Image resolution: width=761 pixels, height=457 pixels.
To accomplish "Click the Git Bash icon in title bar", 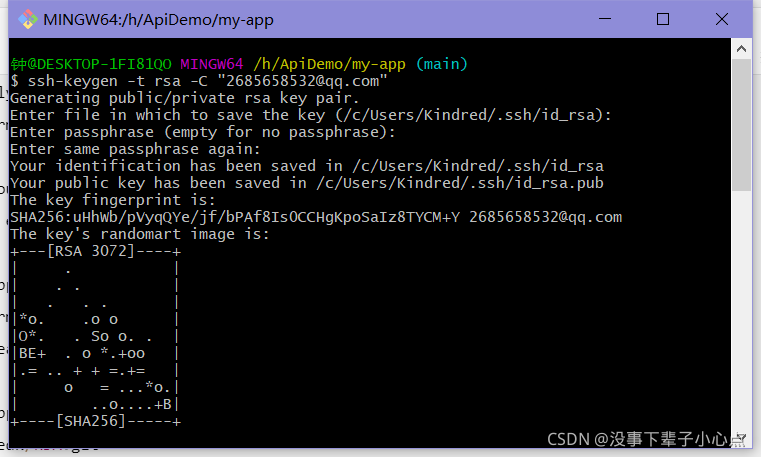I will tap(28, 19).
